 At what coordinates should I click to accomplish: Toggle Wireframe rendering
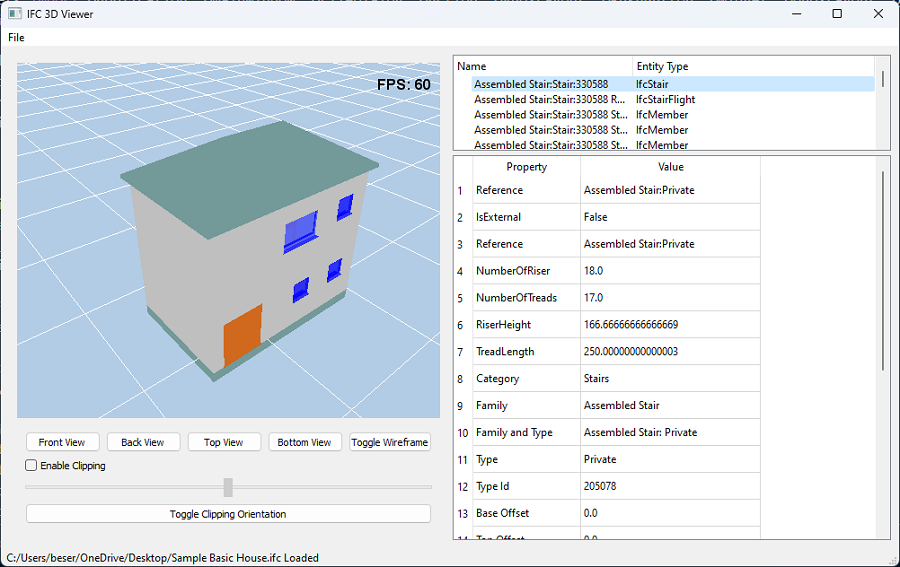pyautogui.click(x=389, y=442)
